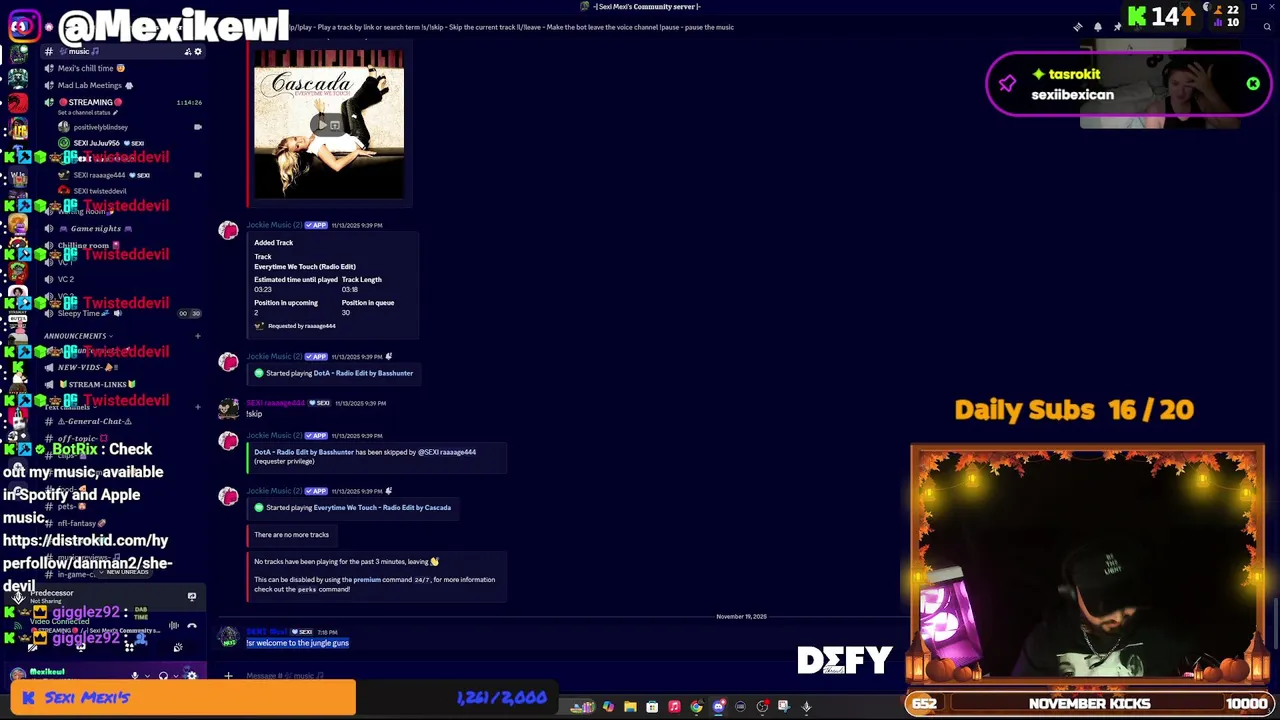Screen dimensions: 1280x720
Task: Open the nfl-fantasy text channel
Action: click(122, 523)
